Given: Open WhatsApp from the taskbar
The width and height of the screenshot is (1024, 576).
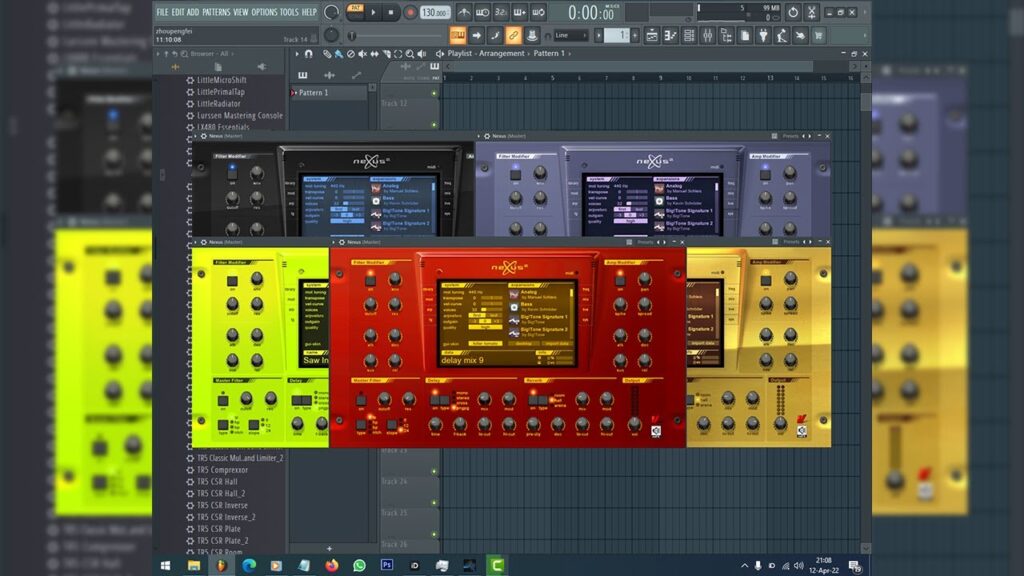Looking at the screenshot, I should tap(359, 565).
